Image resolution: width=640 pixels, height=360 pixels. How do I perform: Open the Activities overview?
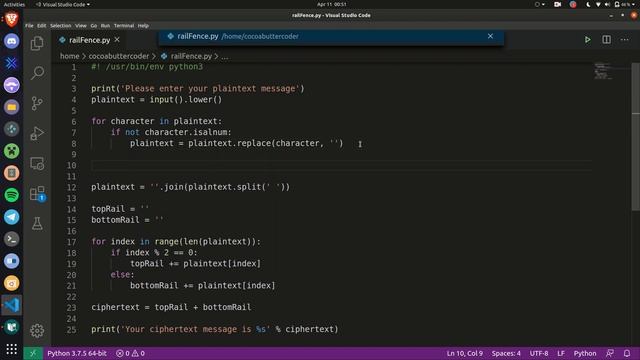[x=14, y=4]
